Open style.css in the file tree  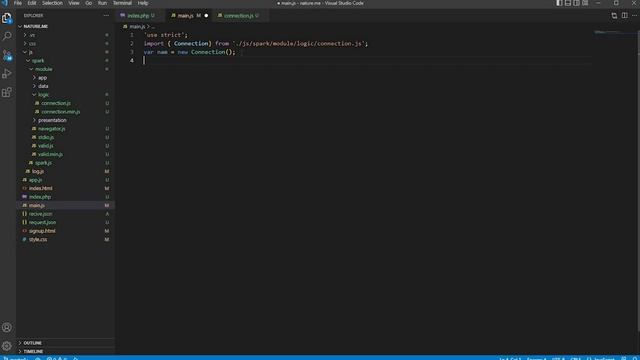65,239
